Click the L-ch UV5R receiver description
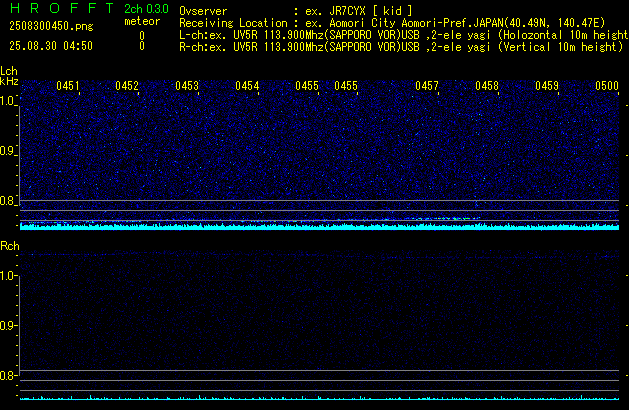 [404, 35]
